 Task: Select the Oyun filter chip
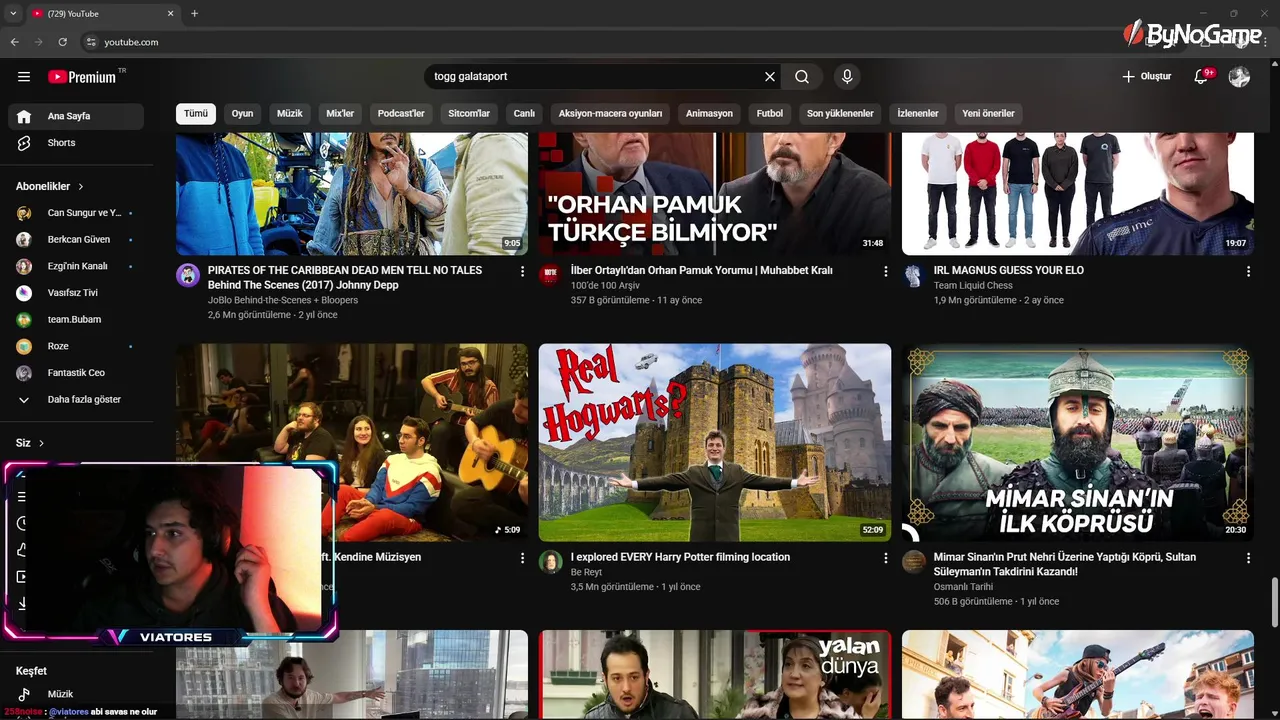[x=242, y=114]
